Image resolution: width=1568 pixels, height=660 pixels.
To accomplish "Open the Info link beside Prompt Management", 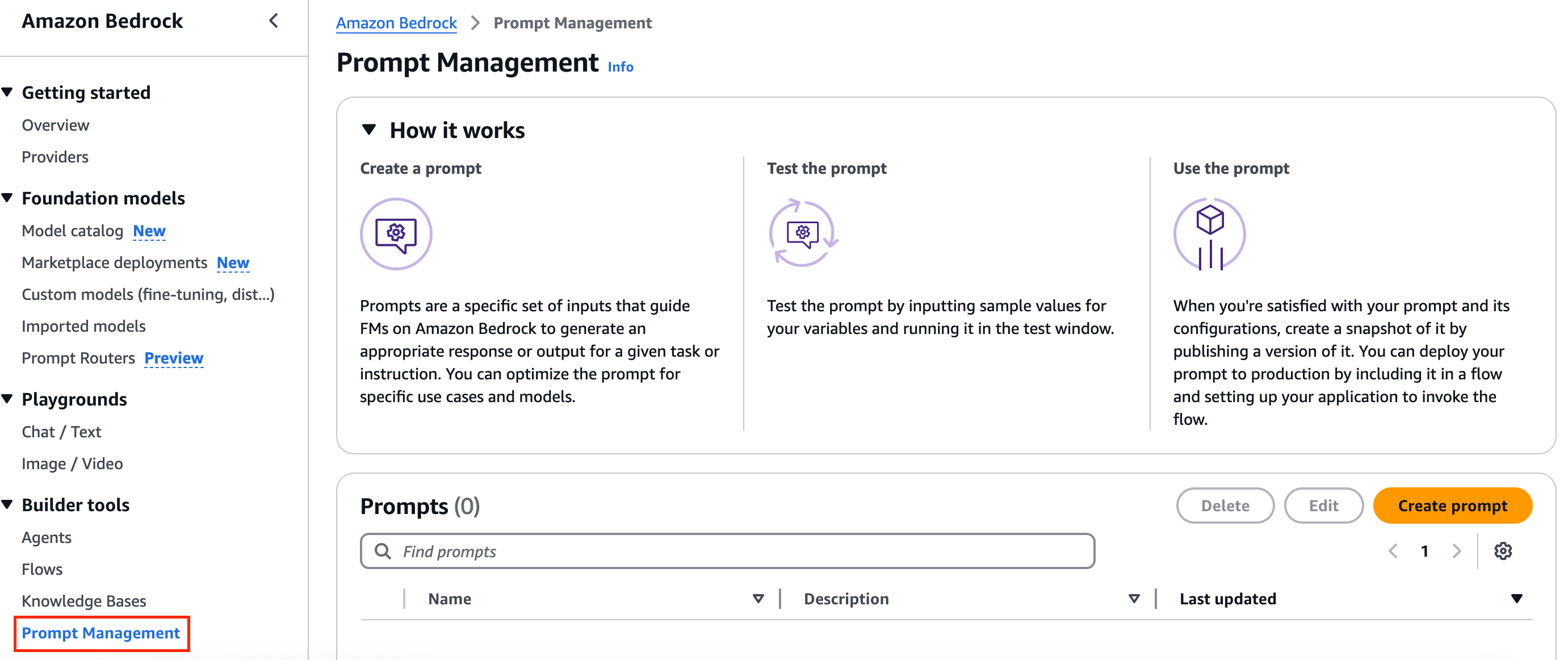I will point(621,67).
